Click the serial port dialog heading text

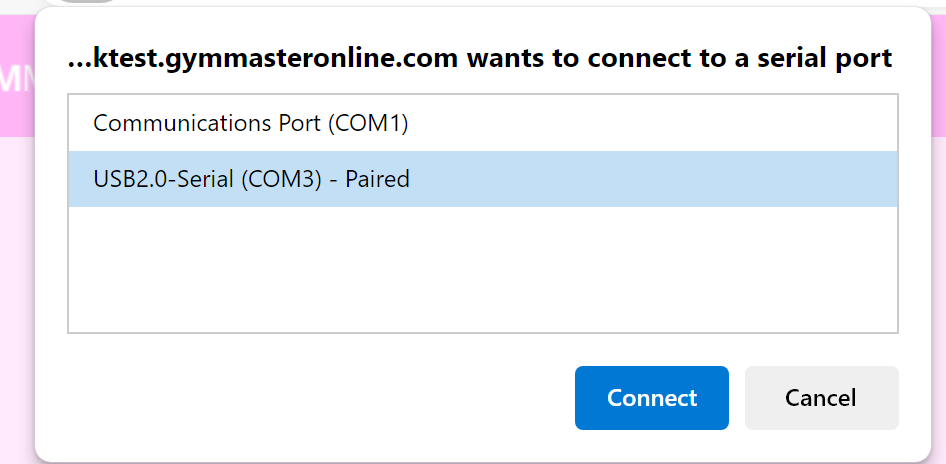click(x=479, y=59)
